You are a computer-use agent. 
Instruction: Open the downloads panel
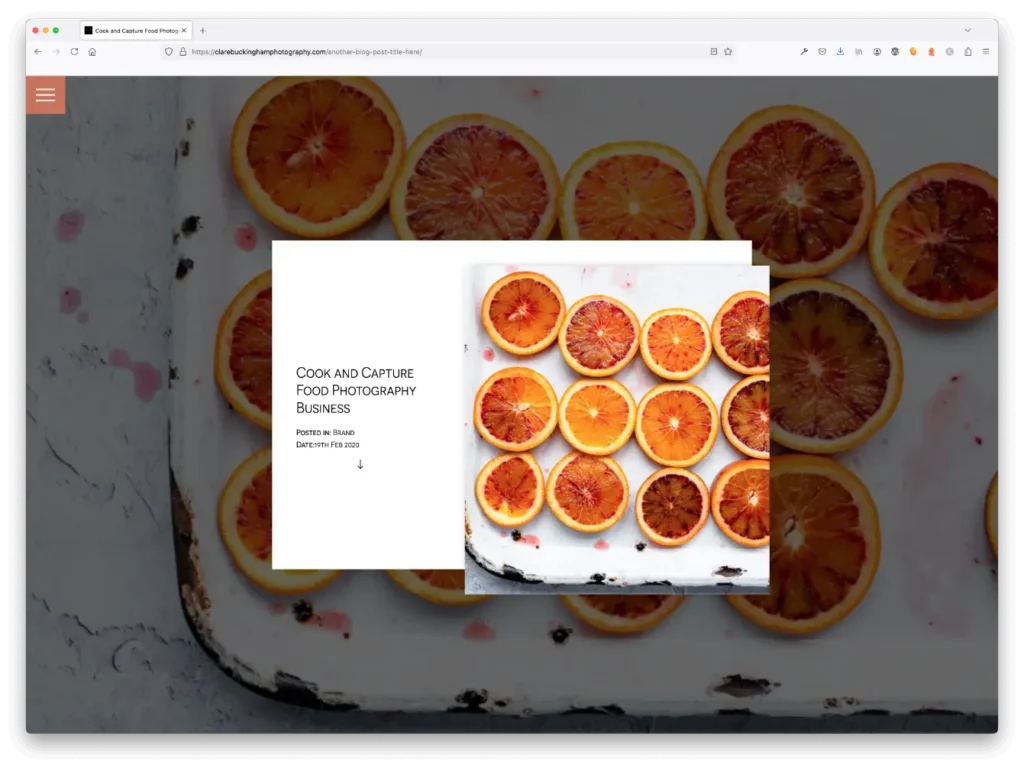[840, 52]
